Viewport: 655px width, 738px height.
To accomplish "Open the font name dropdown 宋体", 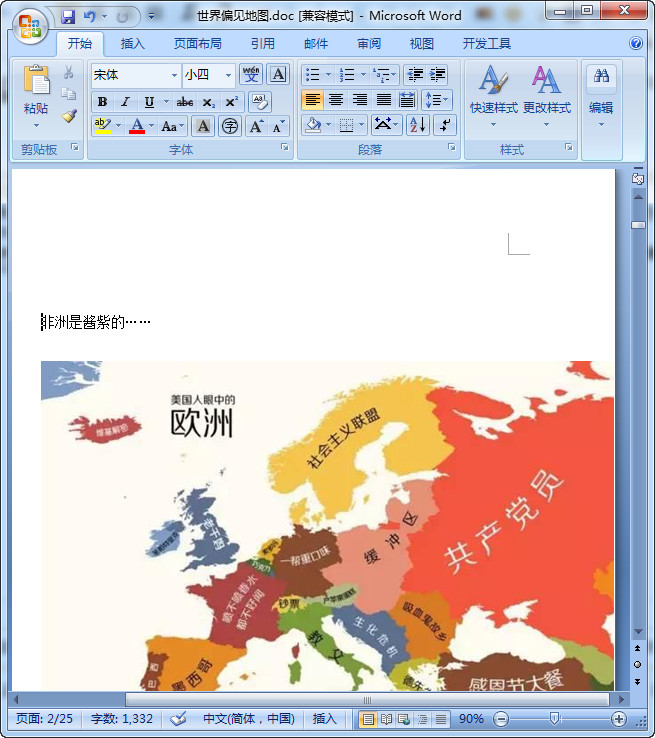I will pos(174,75).
